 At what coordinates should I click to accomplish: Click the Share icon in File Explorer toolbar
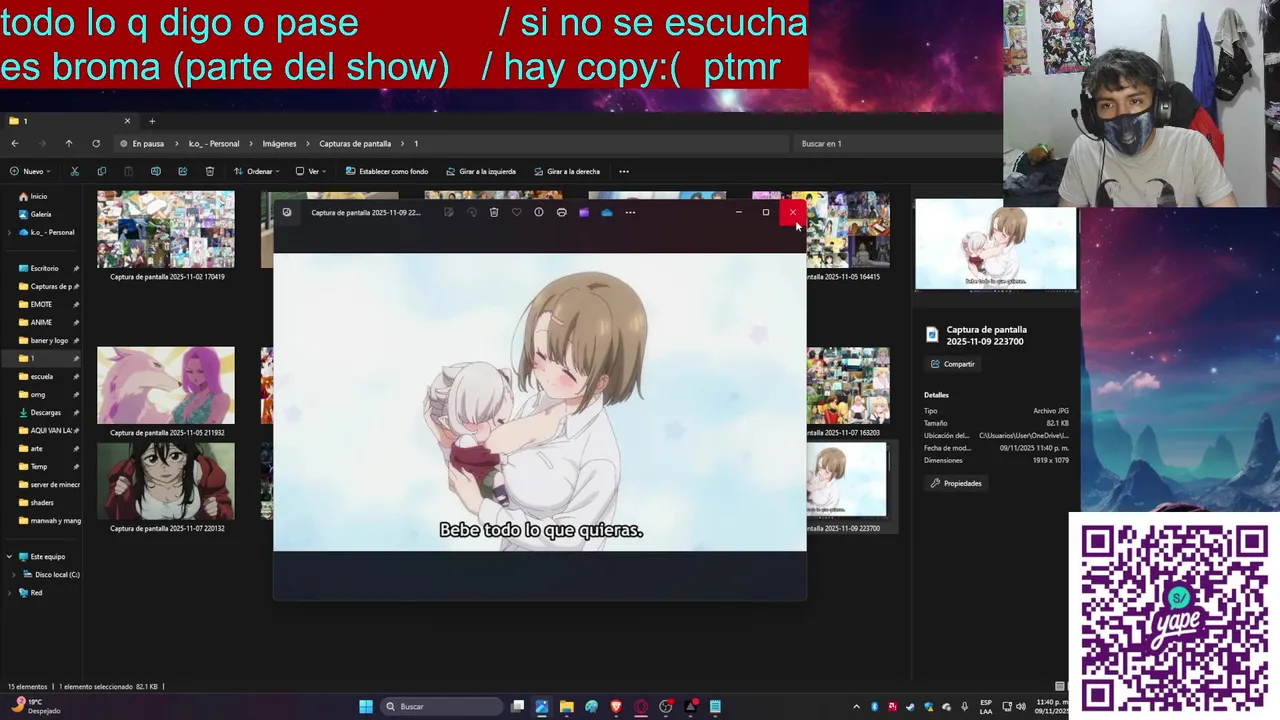(182, 171)
